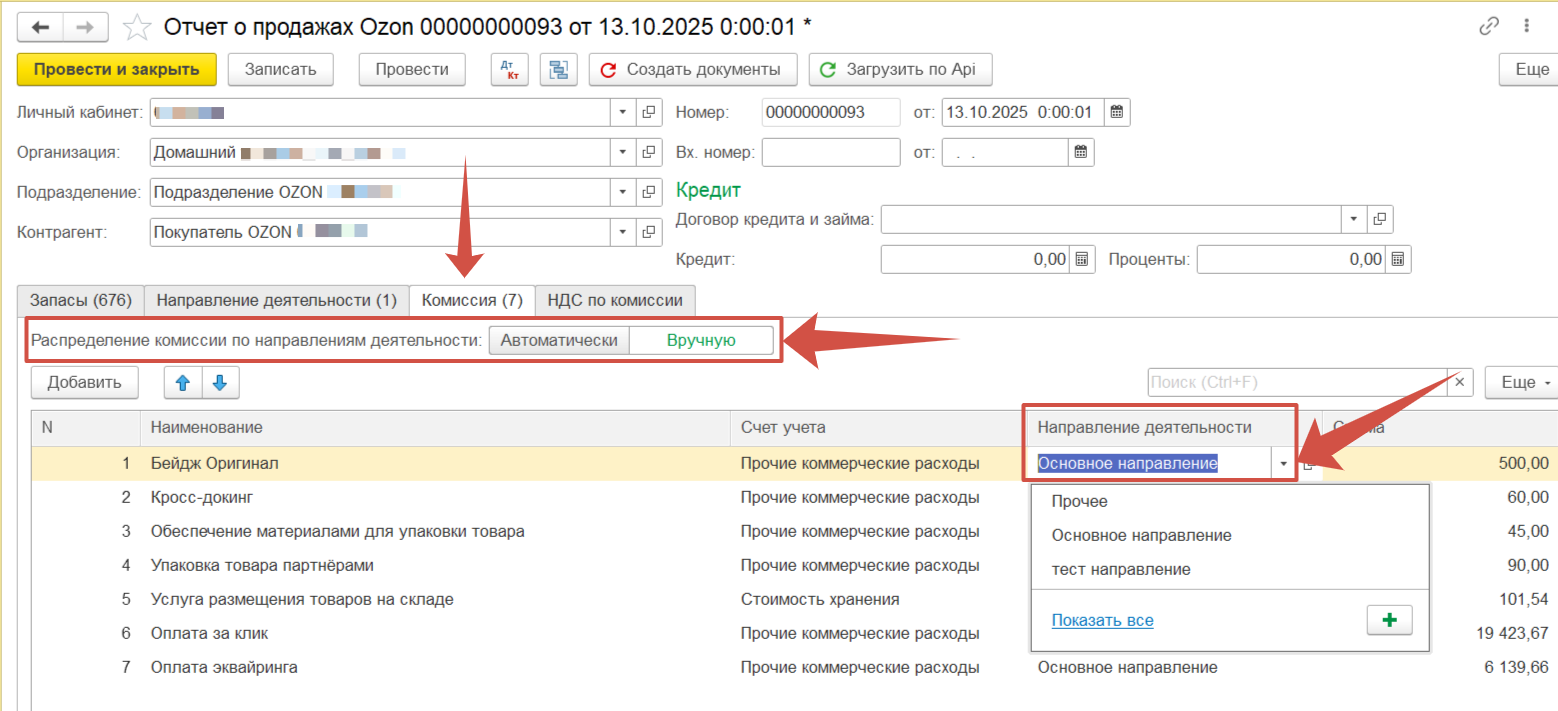This screenshot has width=1558, height=711.
Task: Show Дт/Кт postings of the document
Action: (x=510, y=70)
